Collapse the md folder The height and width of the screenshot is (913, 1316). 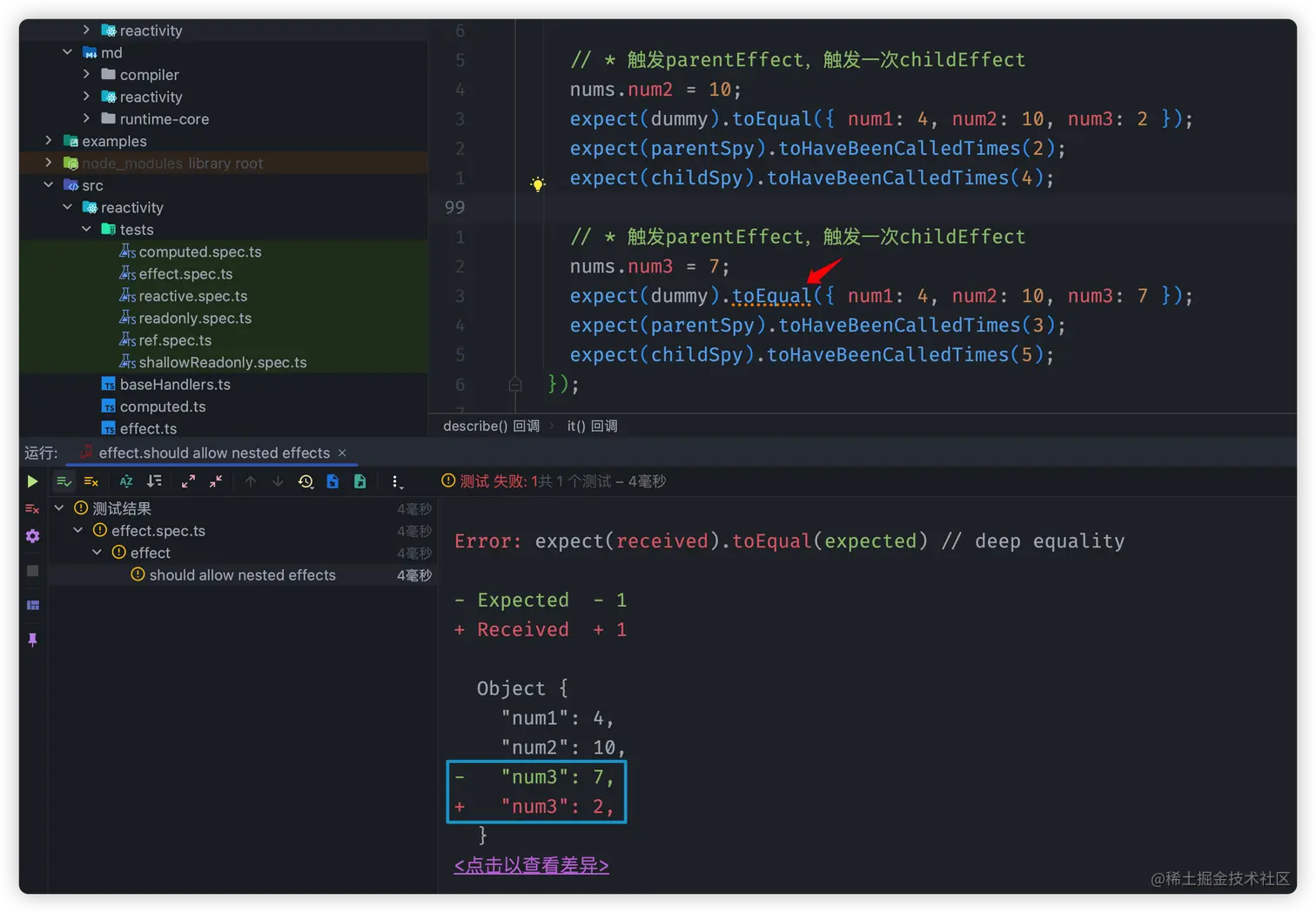68,52
